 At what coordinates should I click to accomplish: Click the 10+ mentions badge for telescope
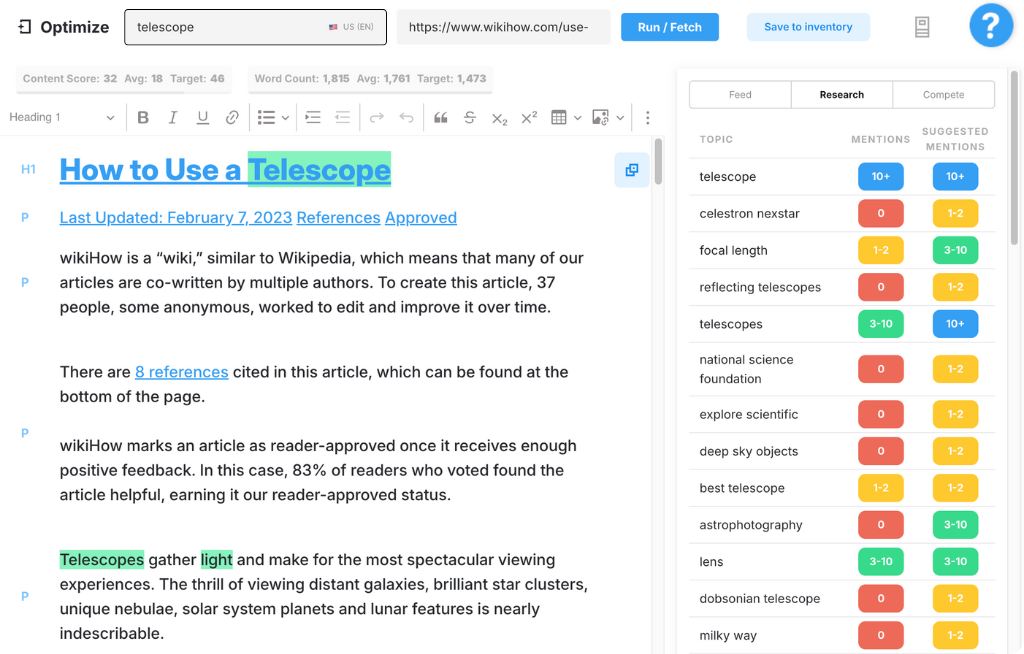880,176
